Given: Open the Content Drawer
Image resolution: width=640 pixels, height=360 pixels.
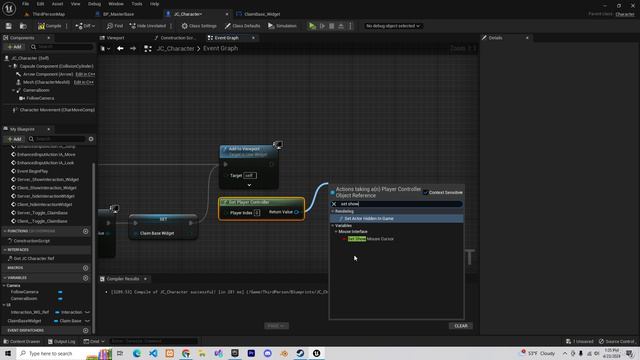Looking at the screenshot, I should tap(22, 342).
